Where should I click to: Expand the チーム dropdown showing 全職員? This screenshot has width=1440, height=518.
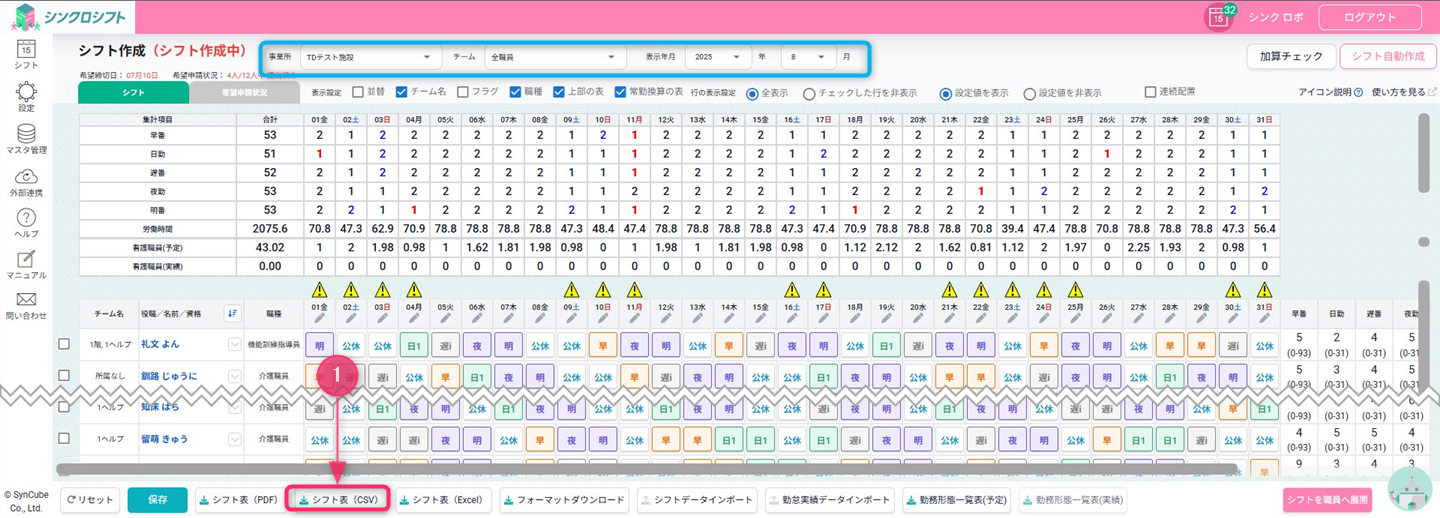coord(555,58)
